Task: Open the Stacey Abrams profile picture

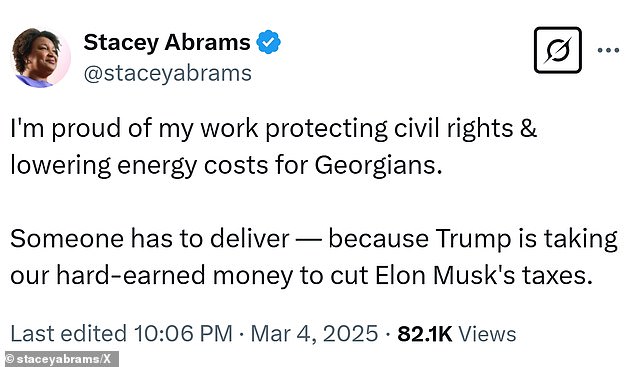Action: 40,57
